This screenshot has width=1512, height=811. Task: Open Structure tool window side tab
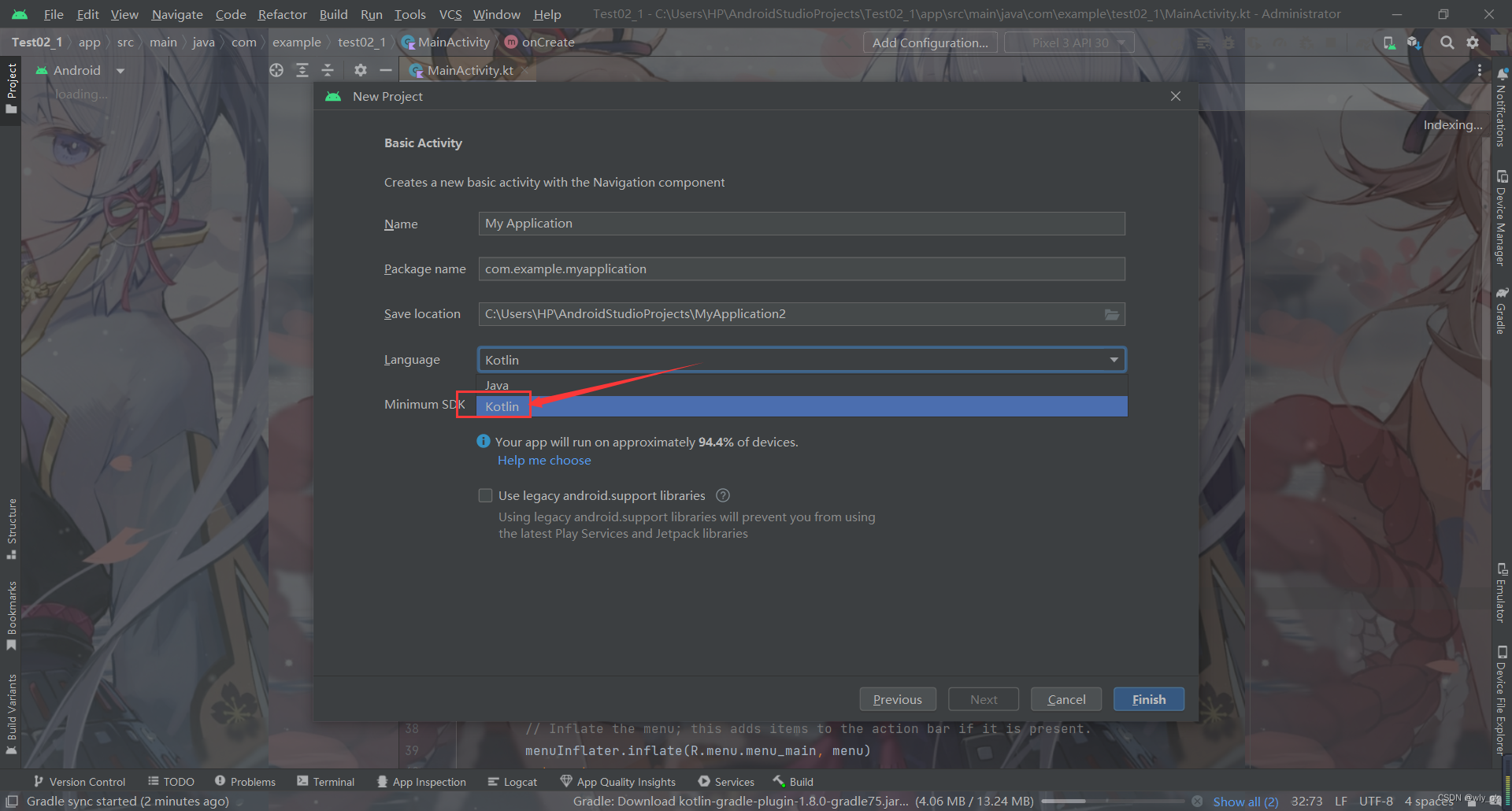[11, 529]
